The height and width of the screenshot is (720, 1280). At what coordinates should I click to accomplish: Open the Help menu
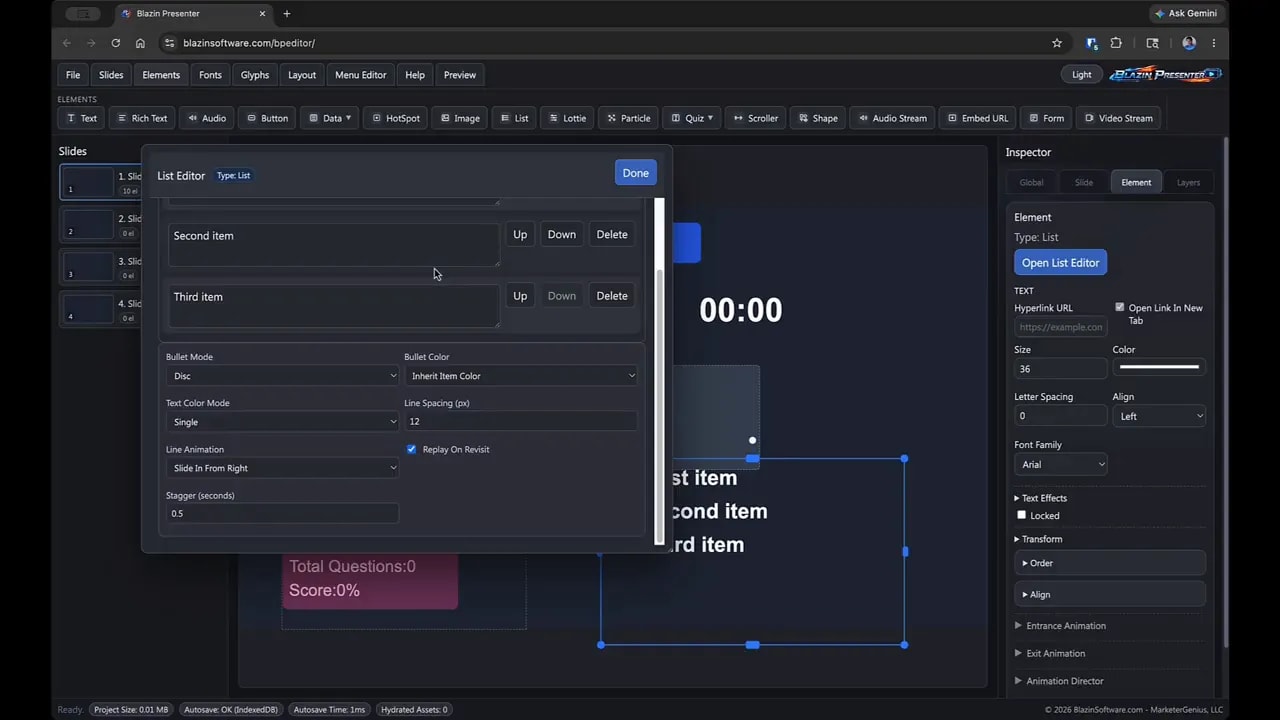[415, 75]
